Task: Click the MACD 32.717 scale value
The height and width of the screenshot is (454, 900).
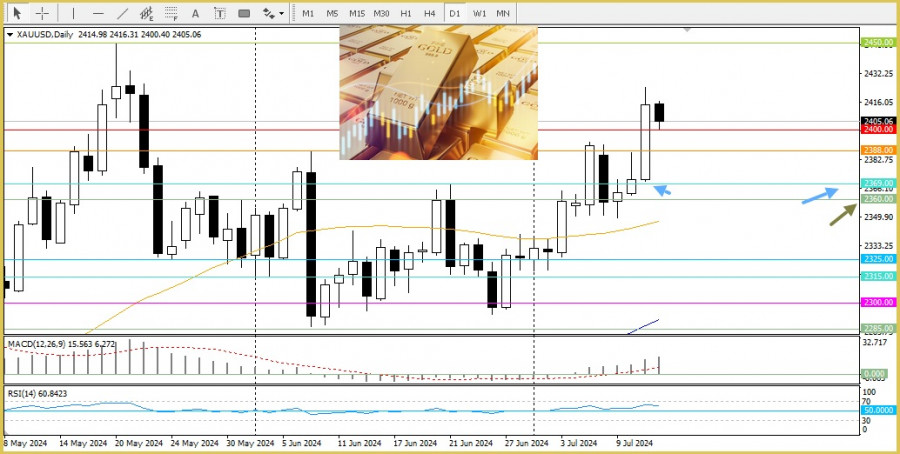Action: (875, 343)
